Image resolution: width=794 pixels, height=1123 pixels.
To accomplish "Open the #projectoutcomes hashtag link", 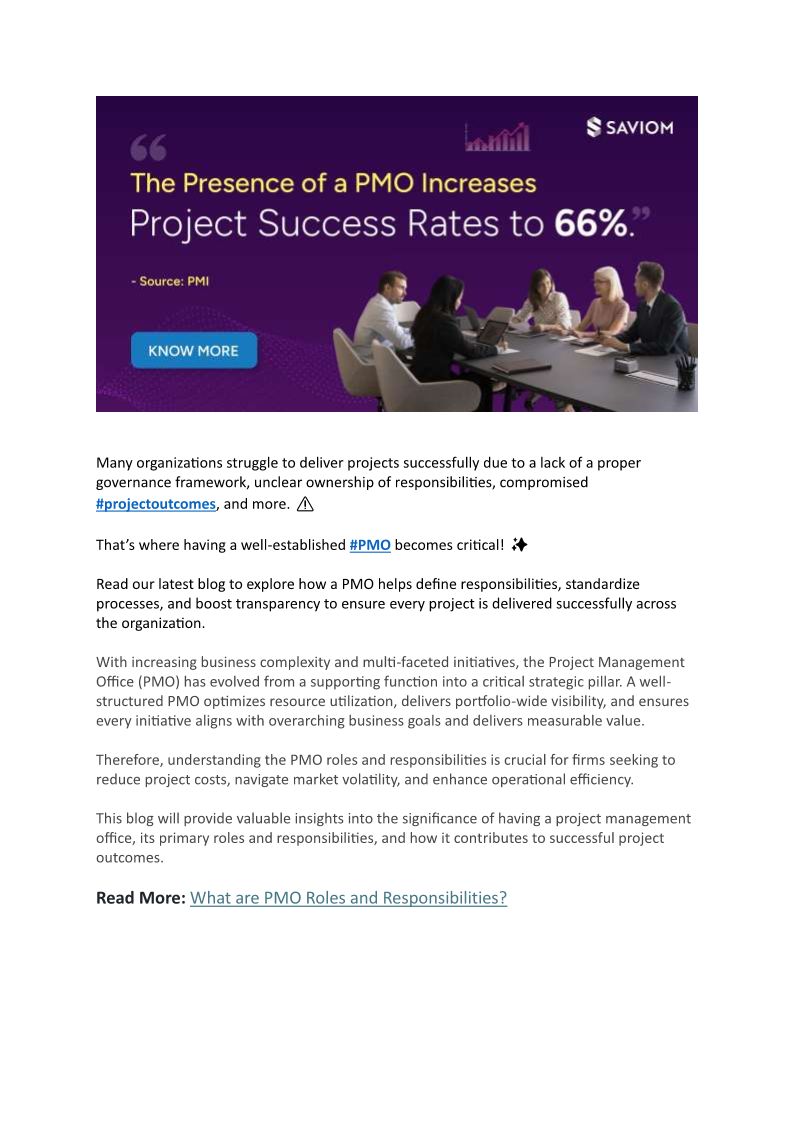I will click(x=156, y=504).
